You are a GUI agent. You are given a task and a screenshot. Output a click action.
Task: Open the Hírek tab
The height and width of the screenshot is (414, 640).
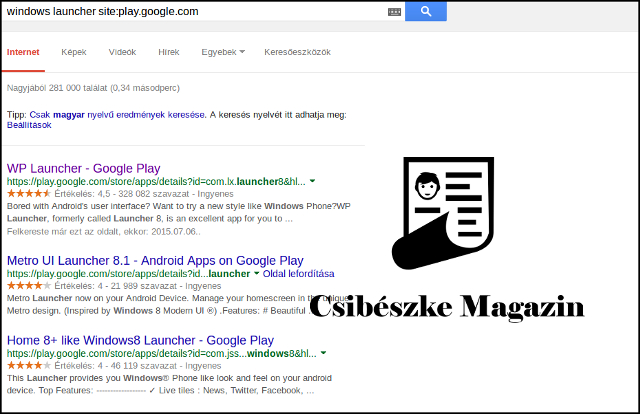tap(169, 52)
